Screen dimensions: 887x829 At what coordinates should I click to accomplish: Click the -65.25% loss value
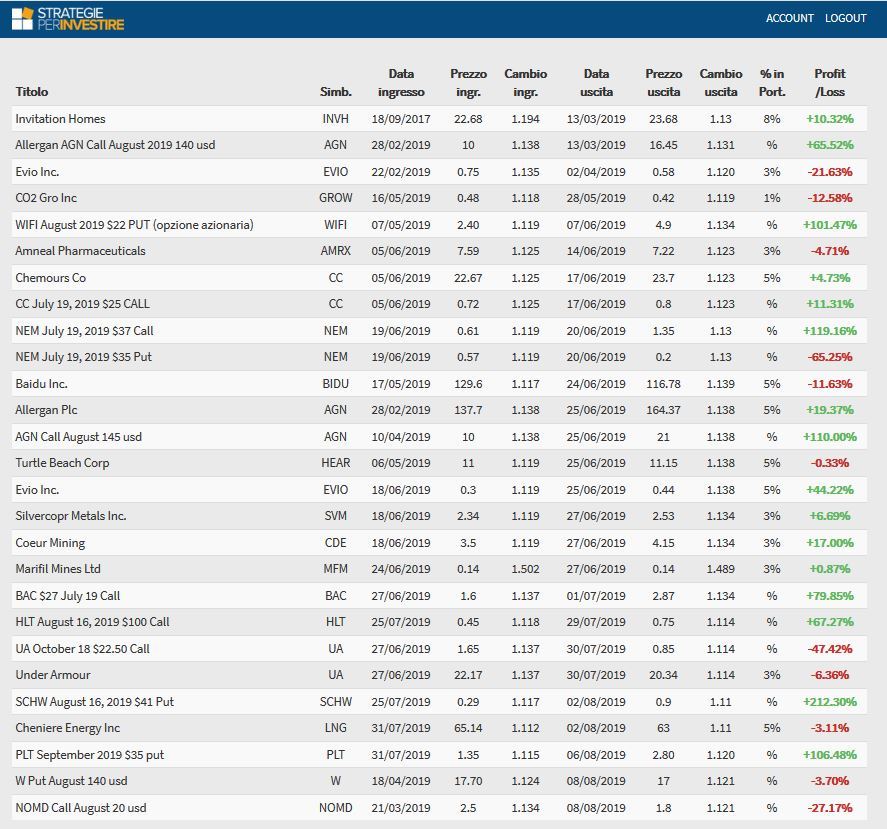tap(830, 357)
